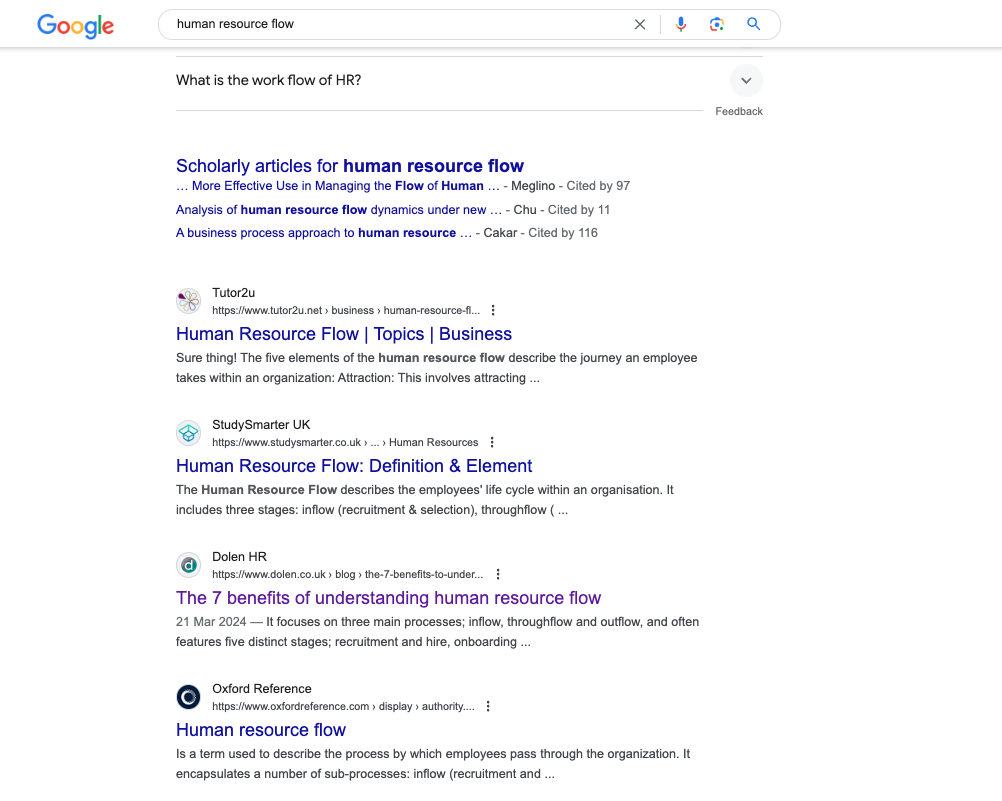Screen dimensions: 1002x801
Task: Click the Google logo
Action: [x=75, y=26]
